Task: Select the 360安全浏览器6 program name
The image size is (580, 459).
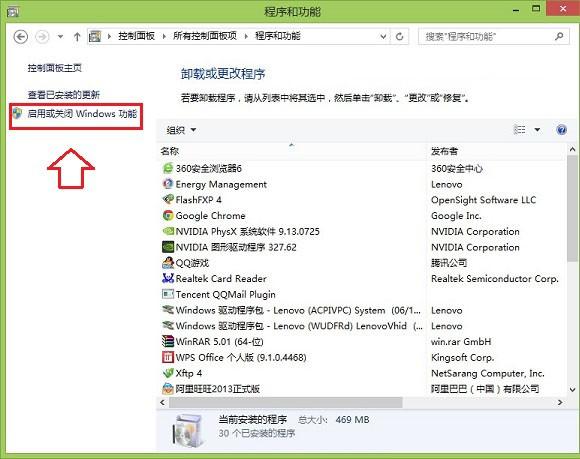Action: [209, 169]
